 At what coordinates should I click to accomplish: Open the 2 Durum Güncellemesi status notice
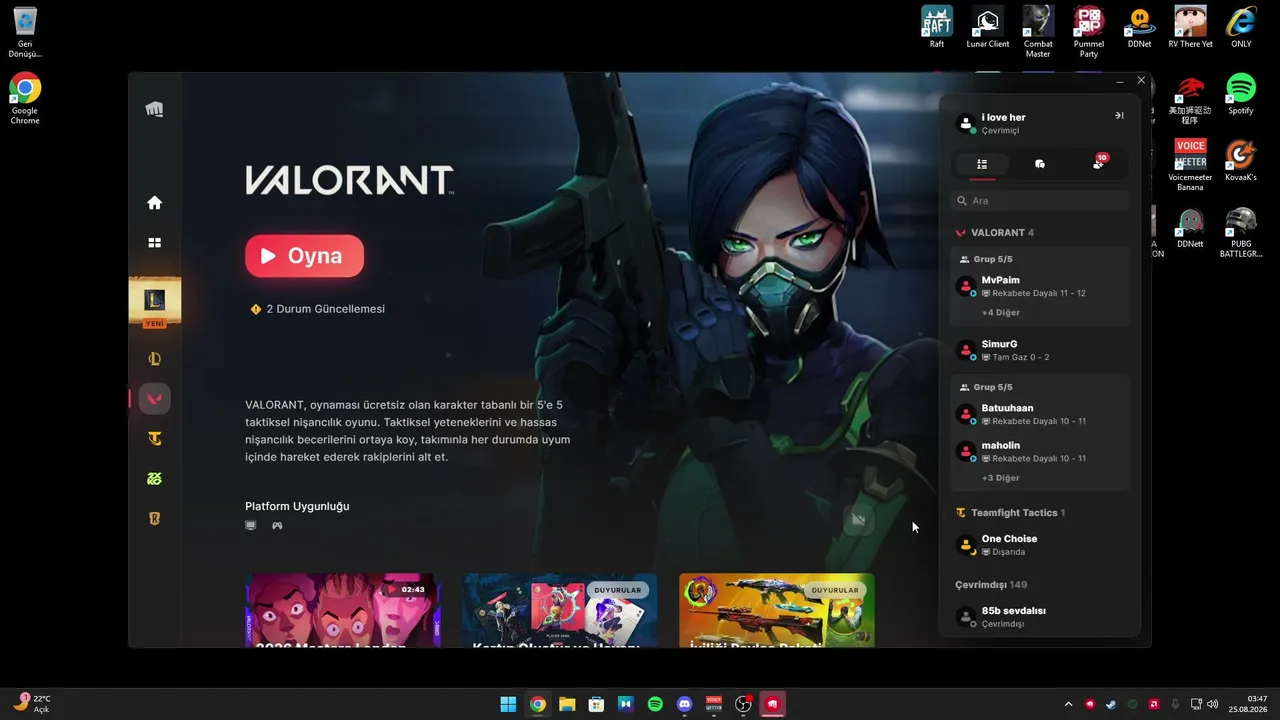[317, 309]
